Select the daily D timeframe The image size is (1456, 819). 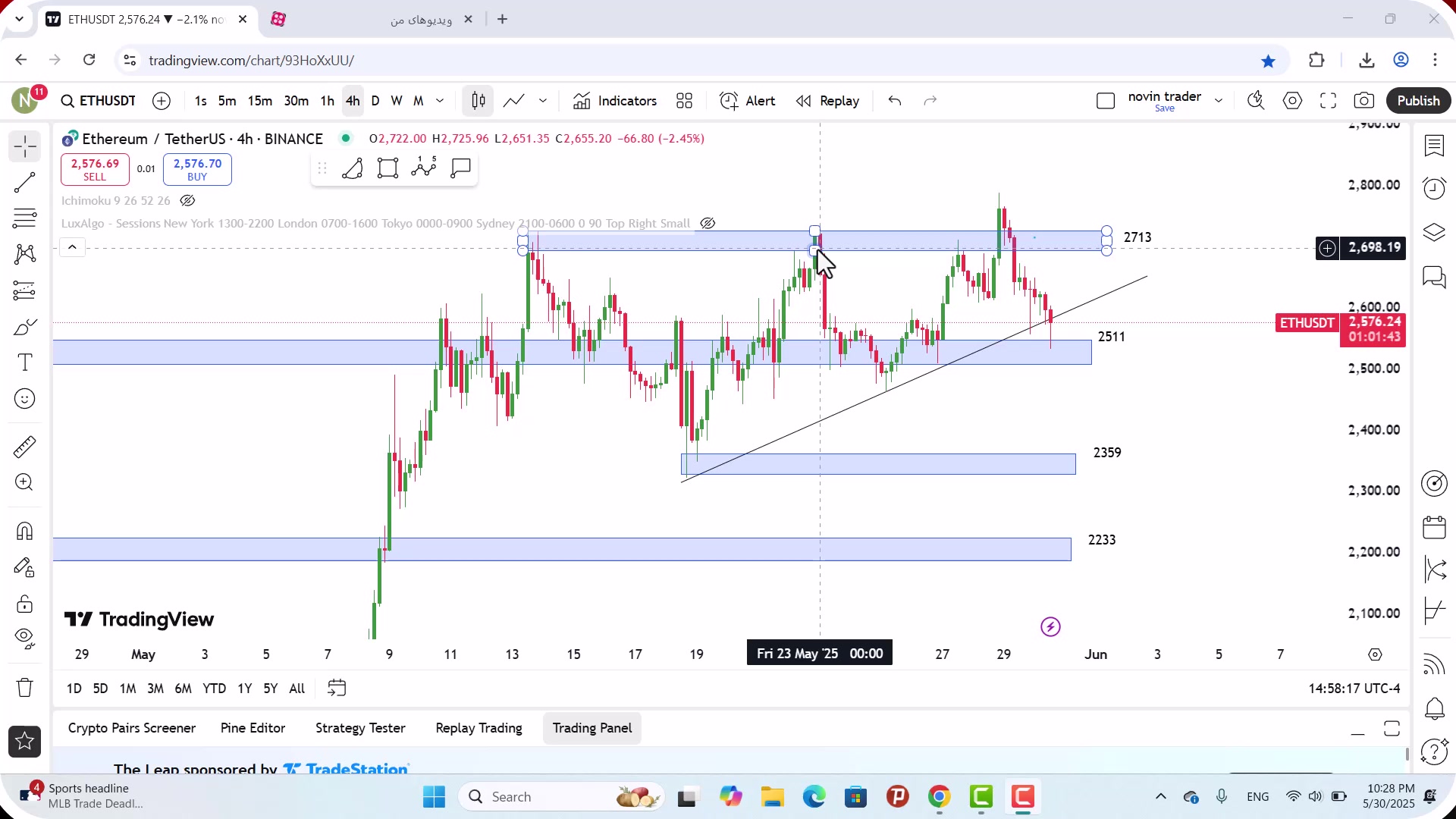[375, 101]
